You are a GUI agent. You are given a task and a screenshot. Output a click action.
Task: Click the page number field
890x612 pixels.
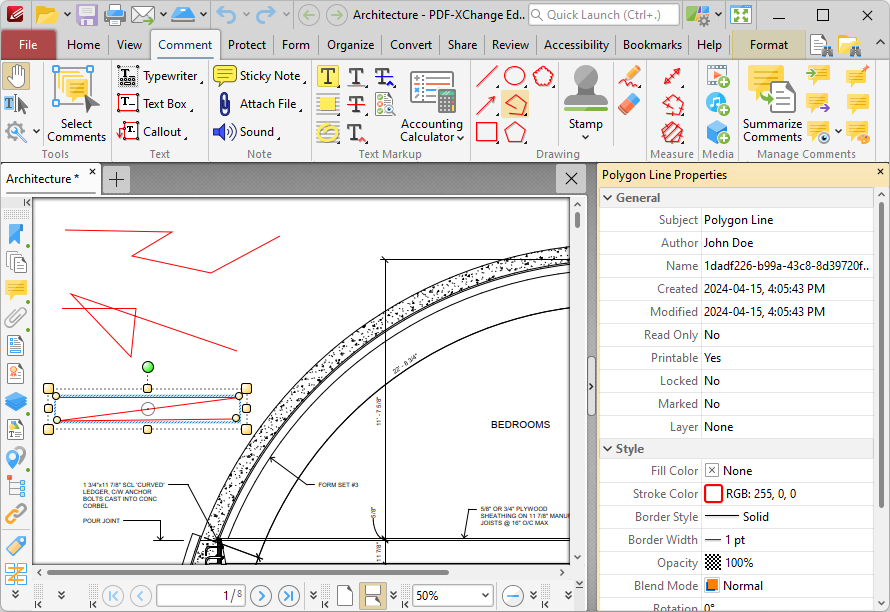click(201, 596)
